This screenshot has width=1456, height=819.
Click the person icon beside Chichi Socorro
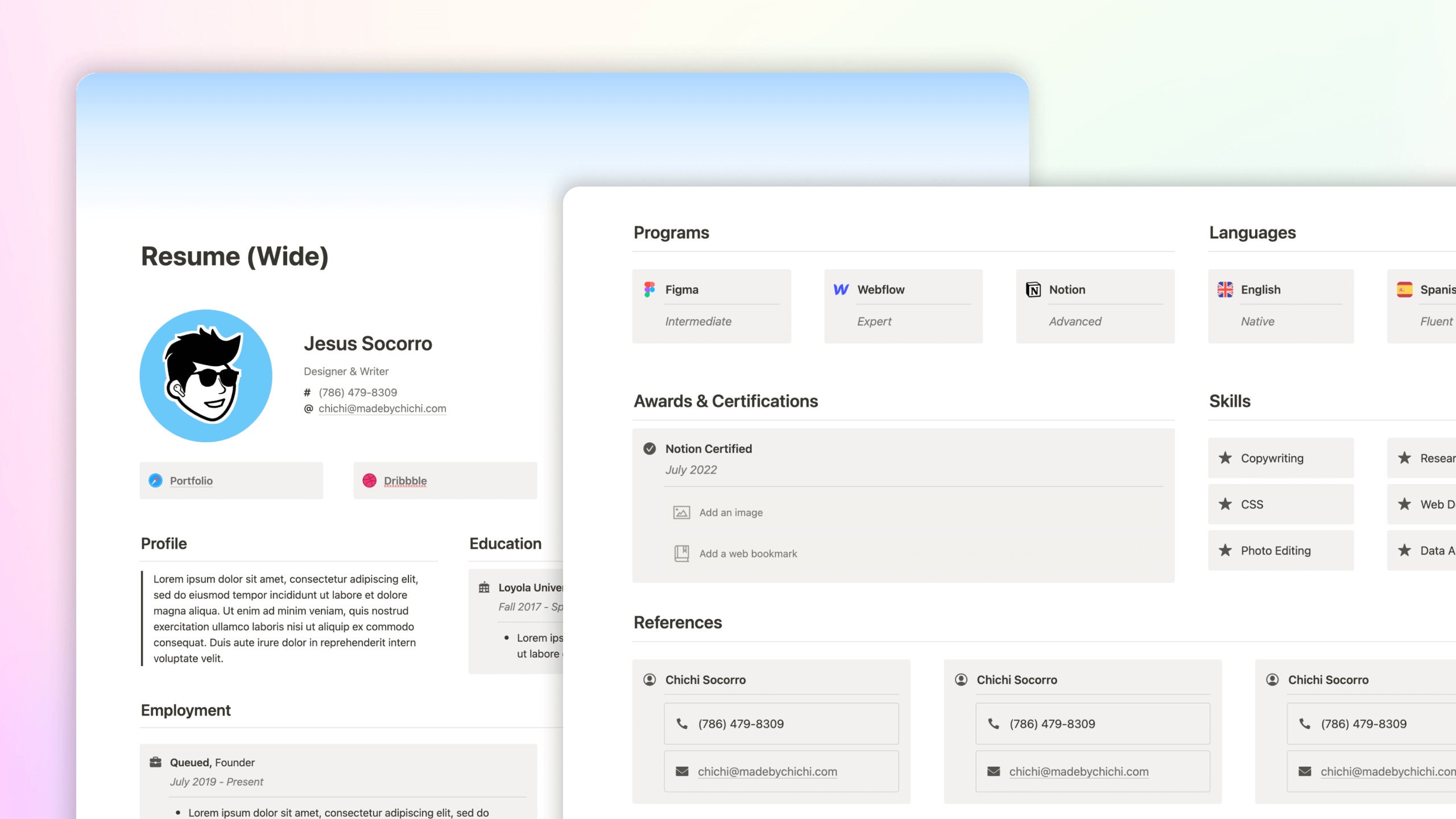649,679
